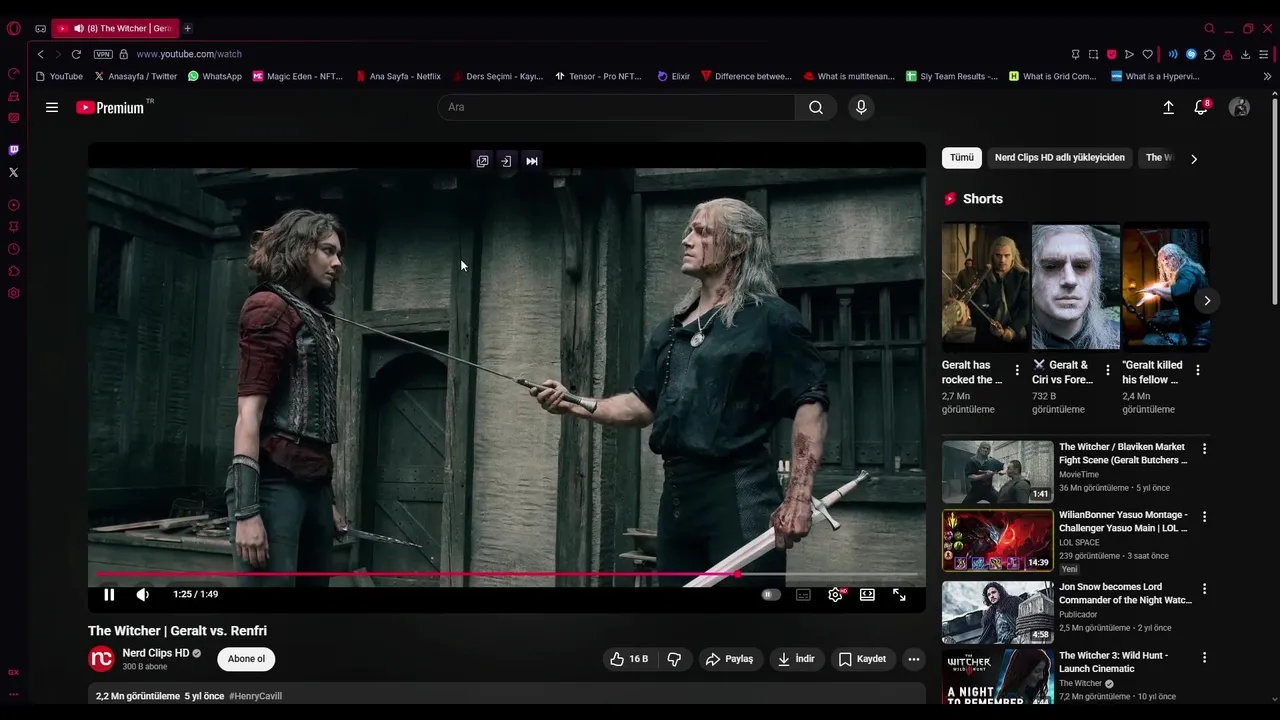Switch to theater mode in player
This screenshot has width=1280, height=720.
[x=867, y=594]
